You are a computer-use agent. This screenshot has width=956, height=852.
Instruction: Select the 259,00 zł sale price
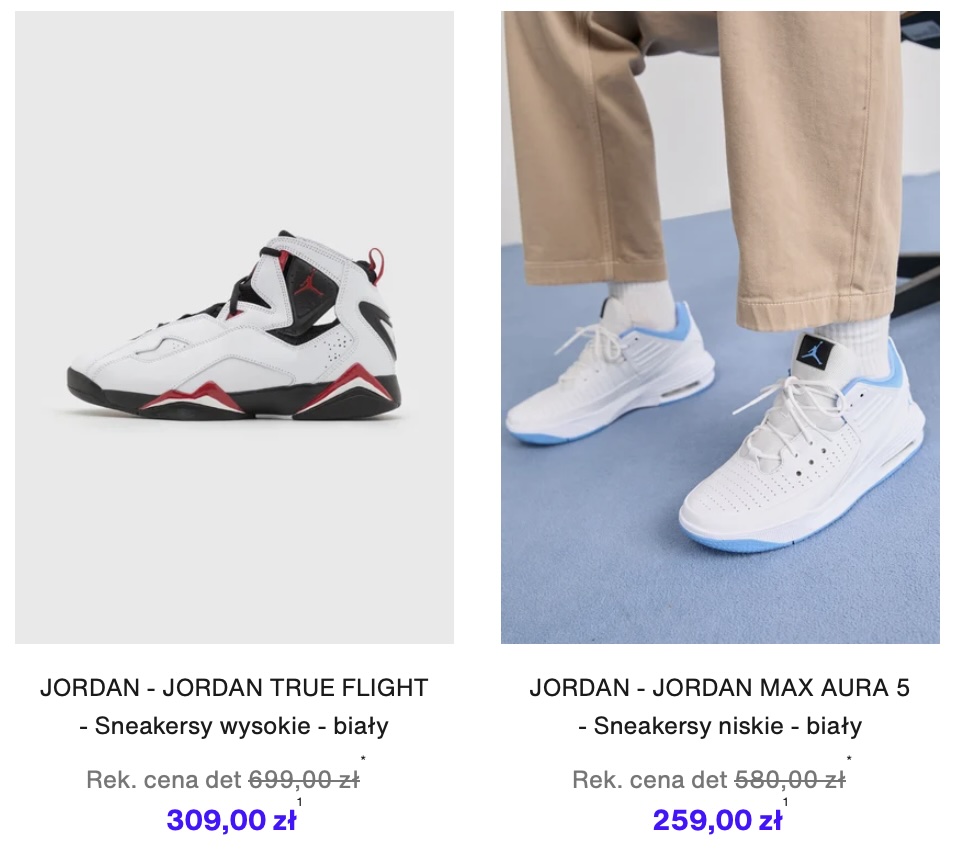click(717, 820)
